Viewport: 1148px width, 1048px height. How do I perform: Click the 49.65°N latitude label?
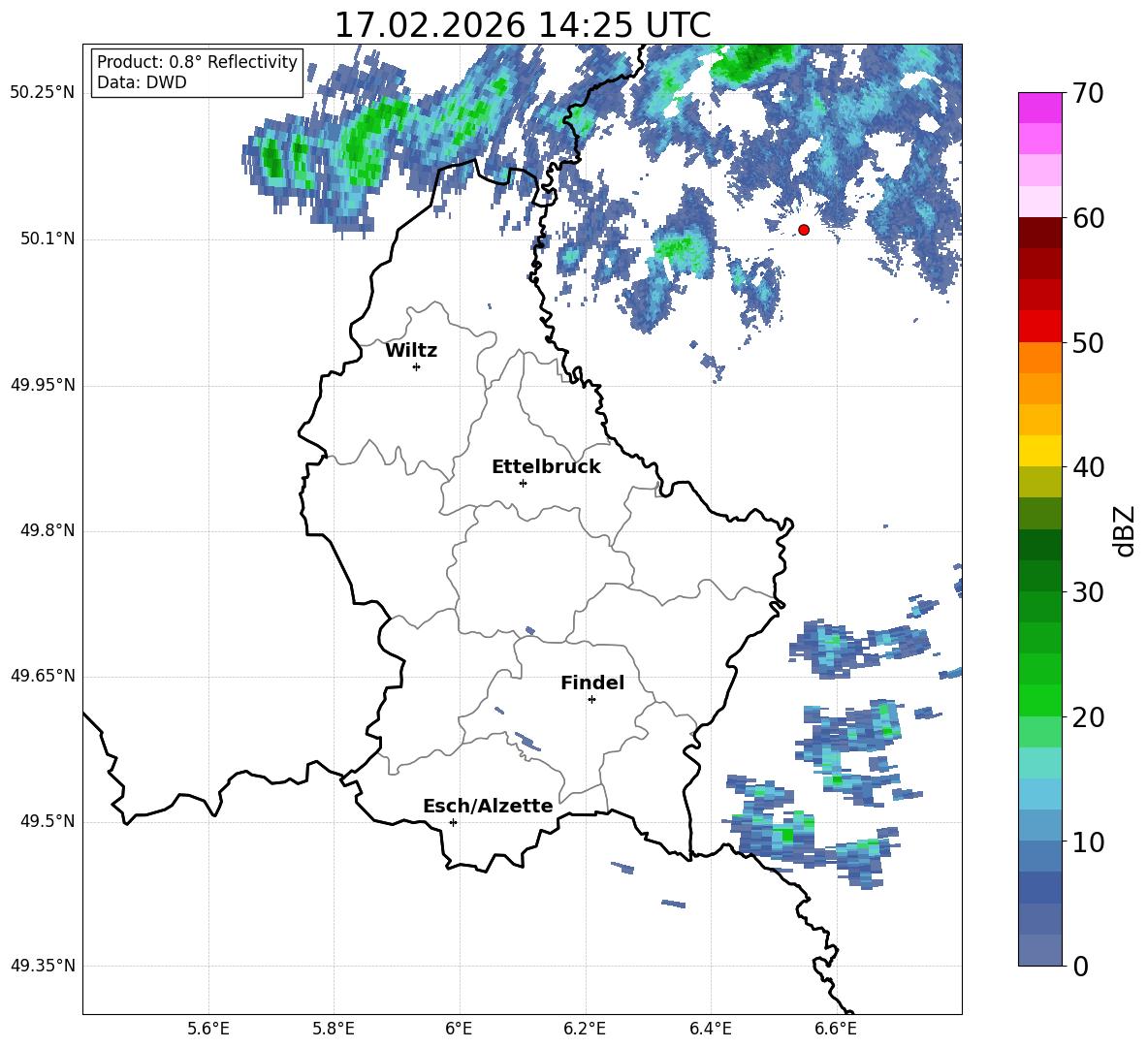pyautogui.click(x=43, y=676)
